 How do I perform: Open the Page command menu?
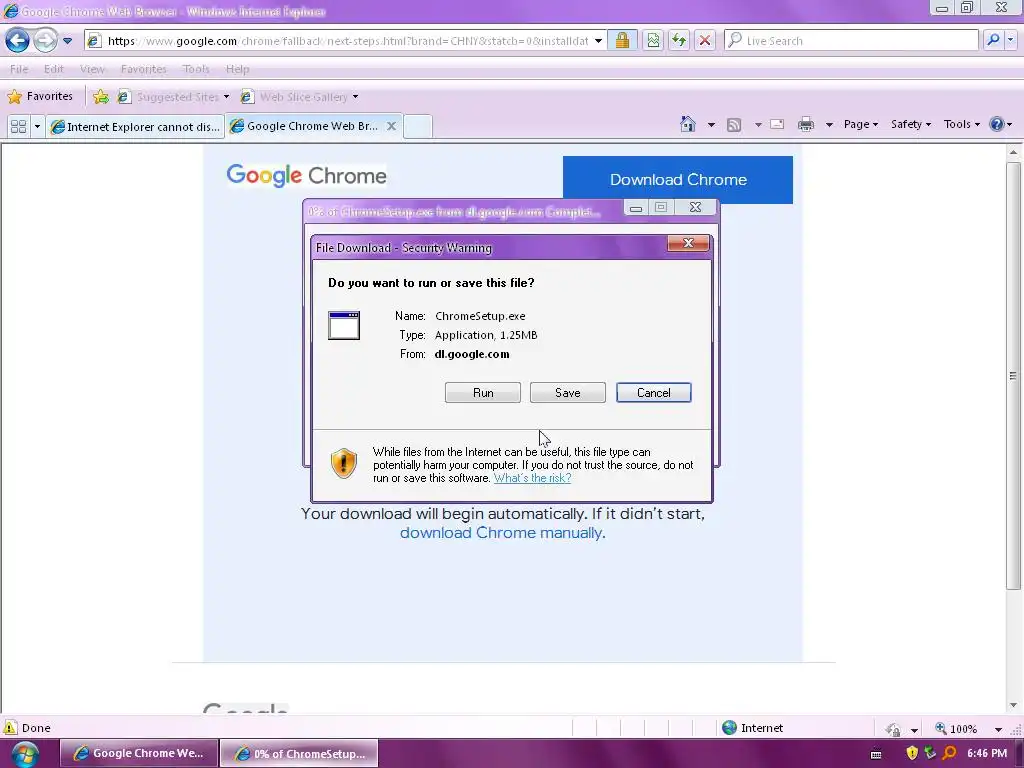(861, 124)
